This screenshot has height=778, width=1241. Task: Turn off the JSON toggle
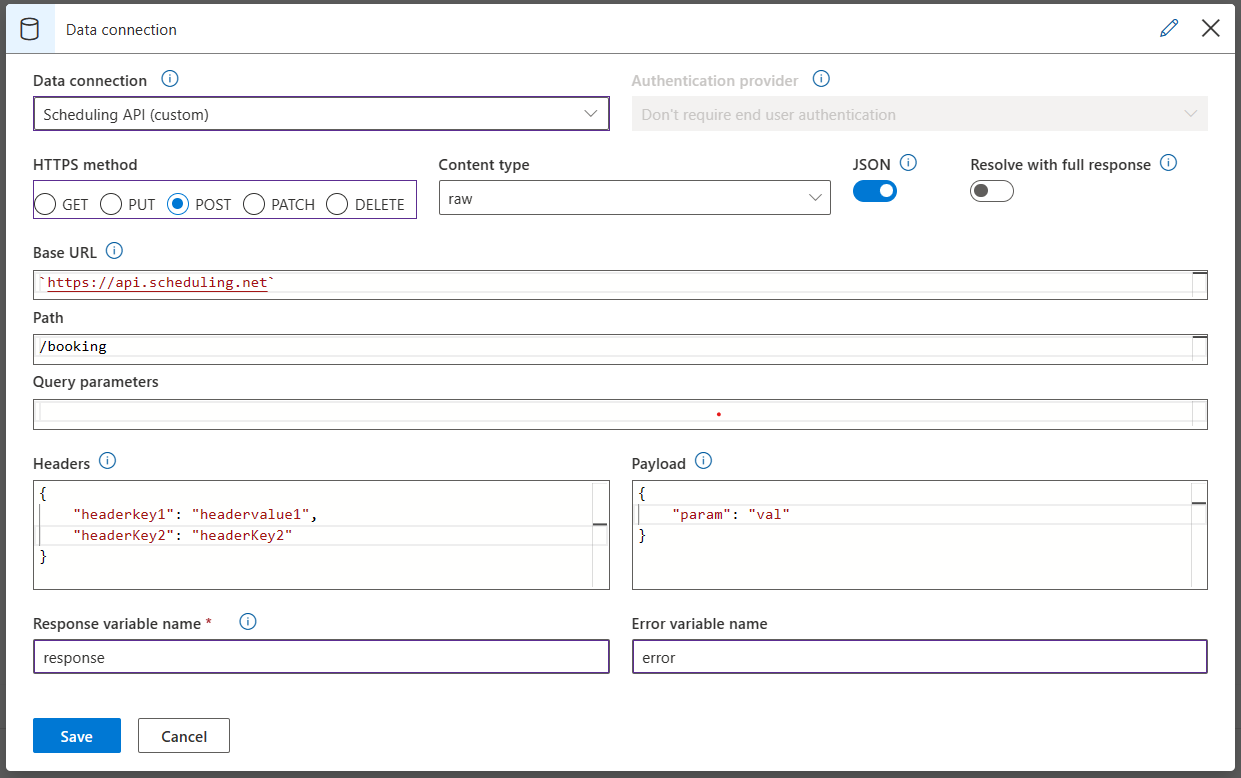pyautogui.click(x=875, y=190)
